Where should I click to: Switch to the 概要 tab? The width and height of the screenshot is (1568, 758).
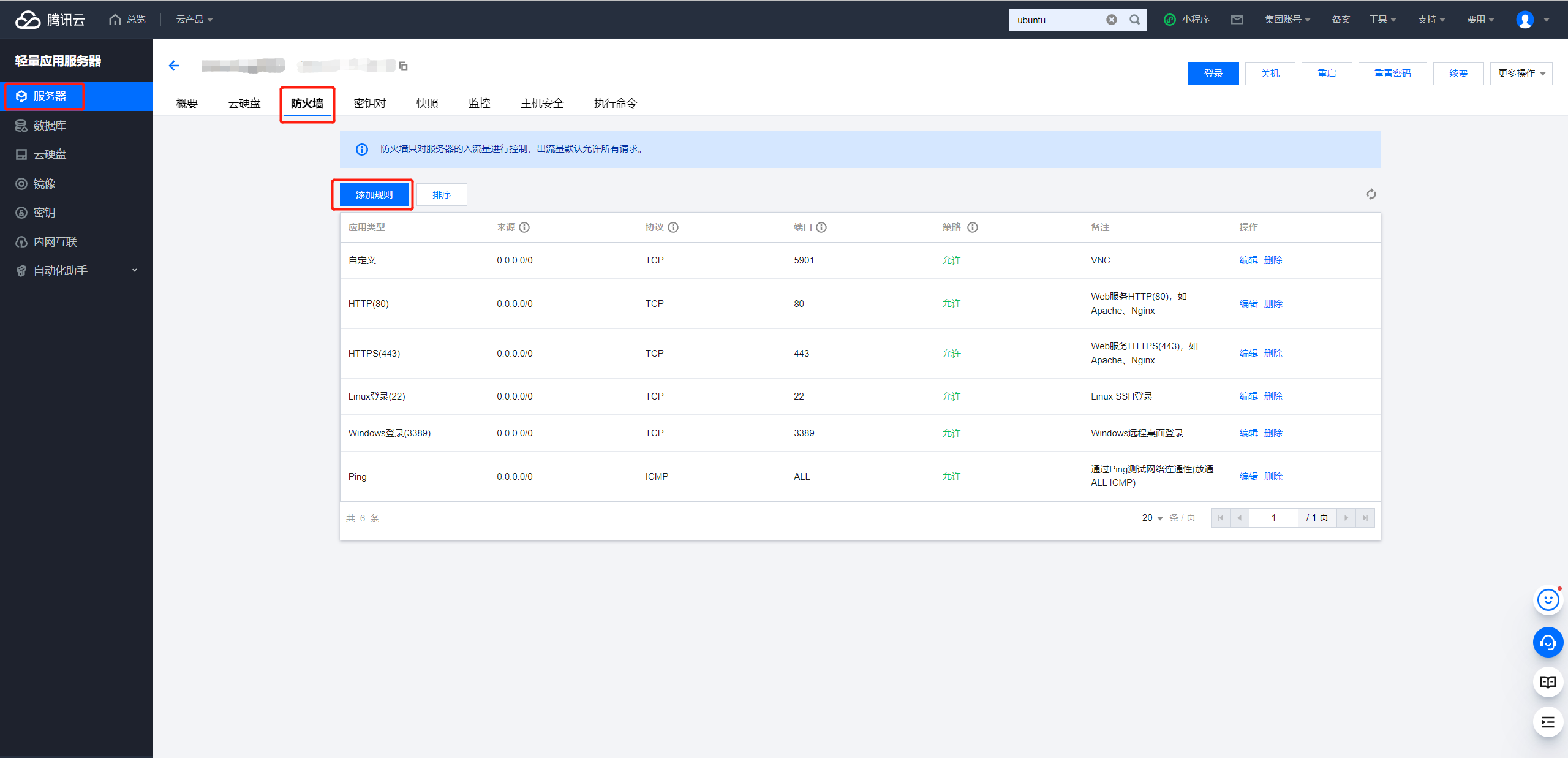click(187, 104)
